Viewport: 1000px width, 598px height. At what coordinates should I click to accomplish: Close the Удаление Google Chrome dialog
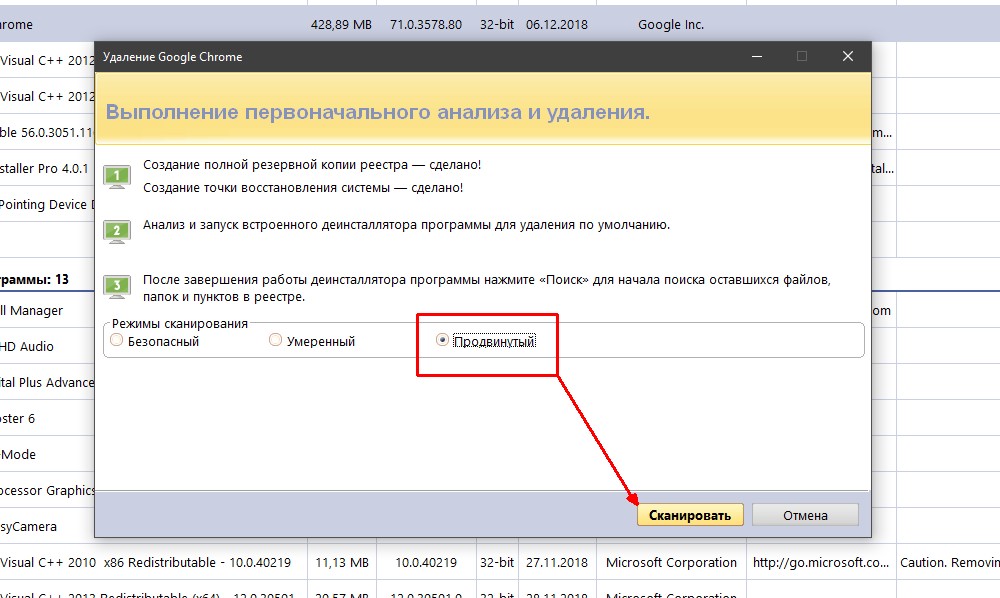pos(847,57)
